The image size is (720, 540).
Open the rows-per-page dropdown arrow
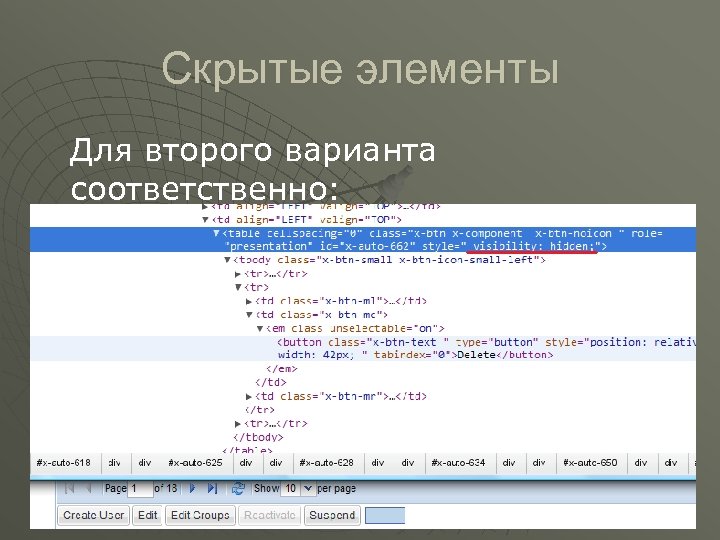coord(308,489)
